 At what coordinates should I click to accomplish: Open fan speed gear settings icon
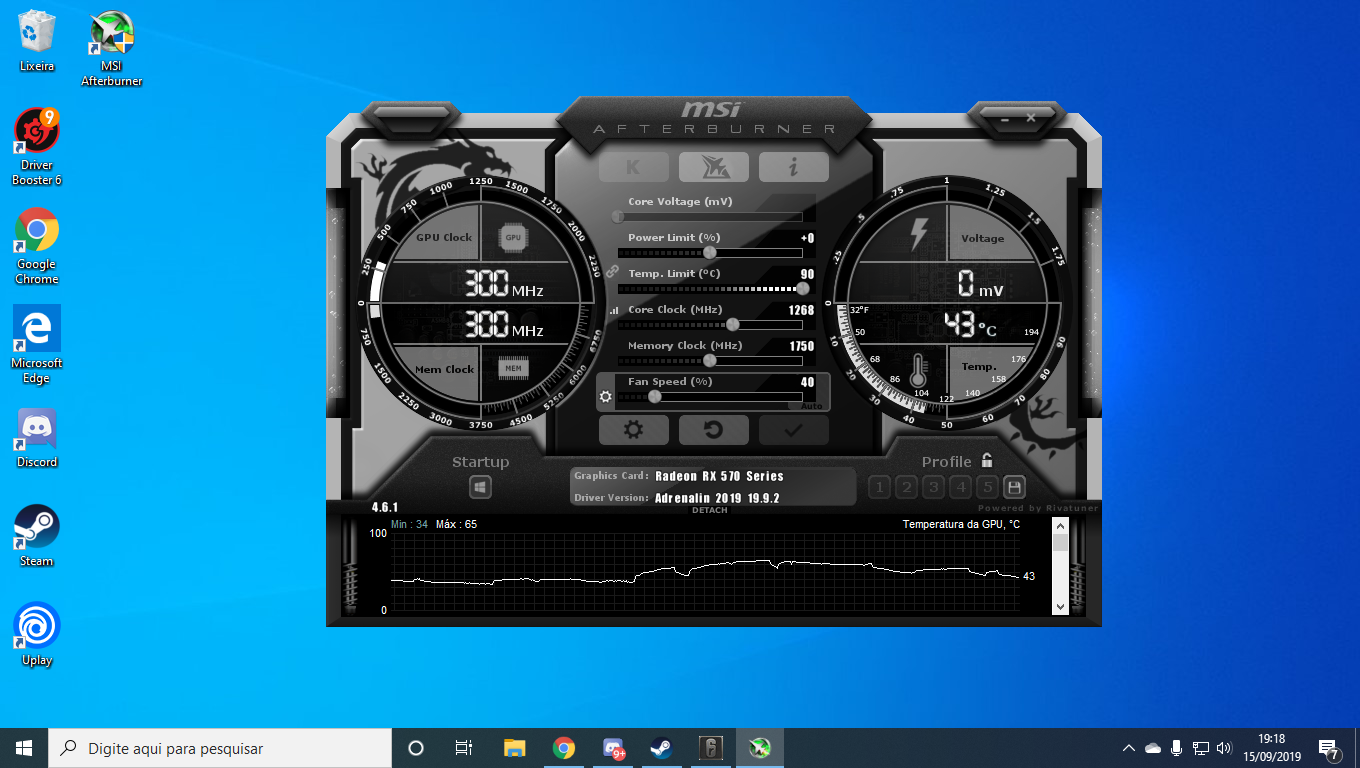point(605,397)
